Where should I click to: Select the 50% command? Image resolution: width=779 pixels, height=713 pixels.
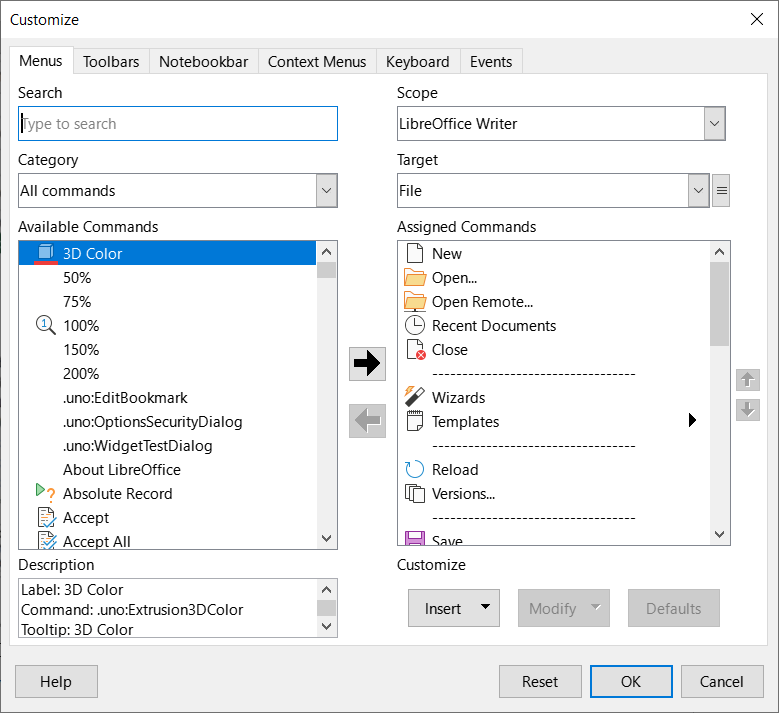167,277
